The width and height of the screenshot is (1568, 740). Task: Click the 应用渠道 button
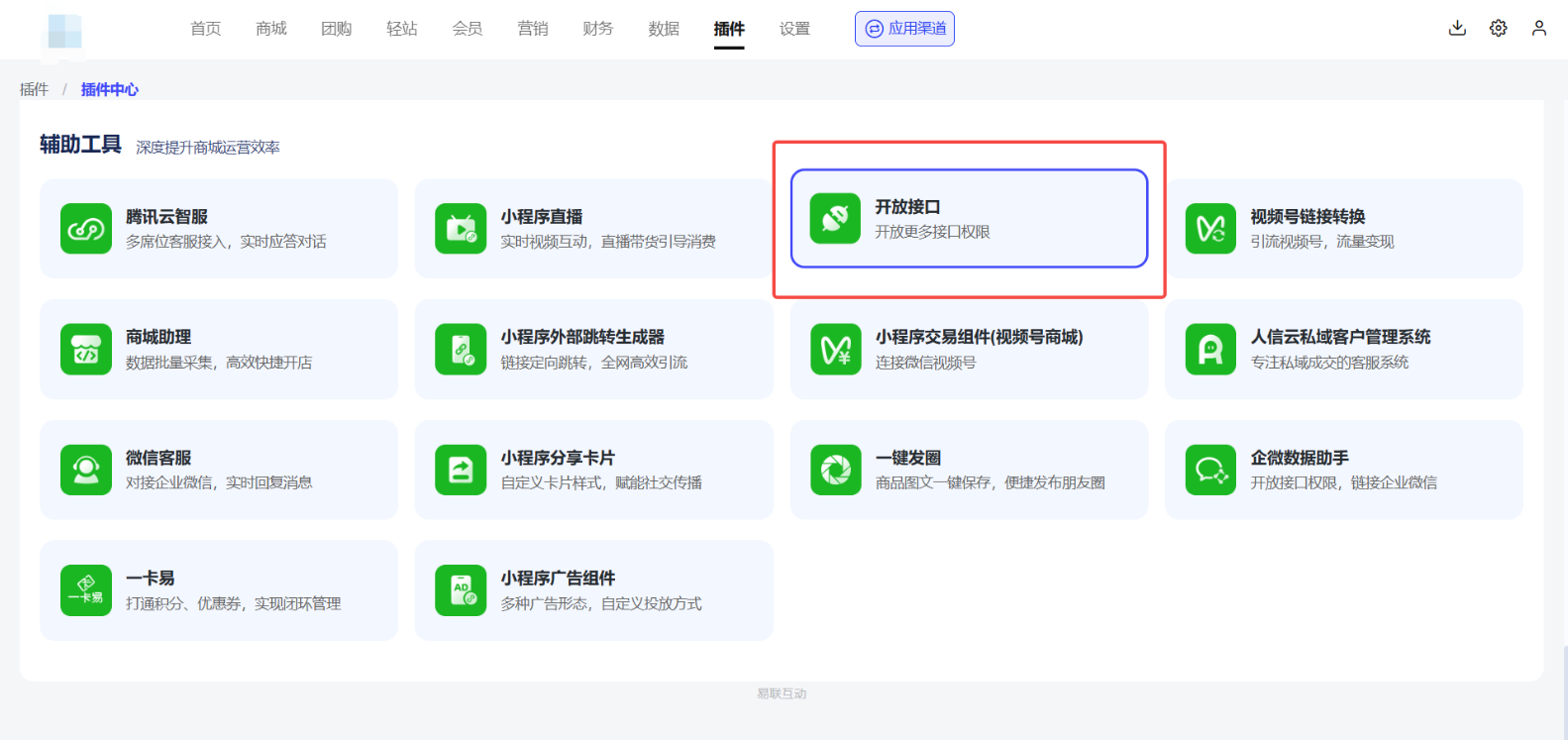coord(904,29)
